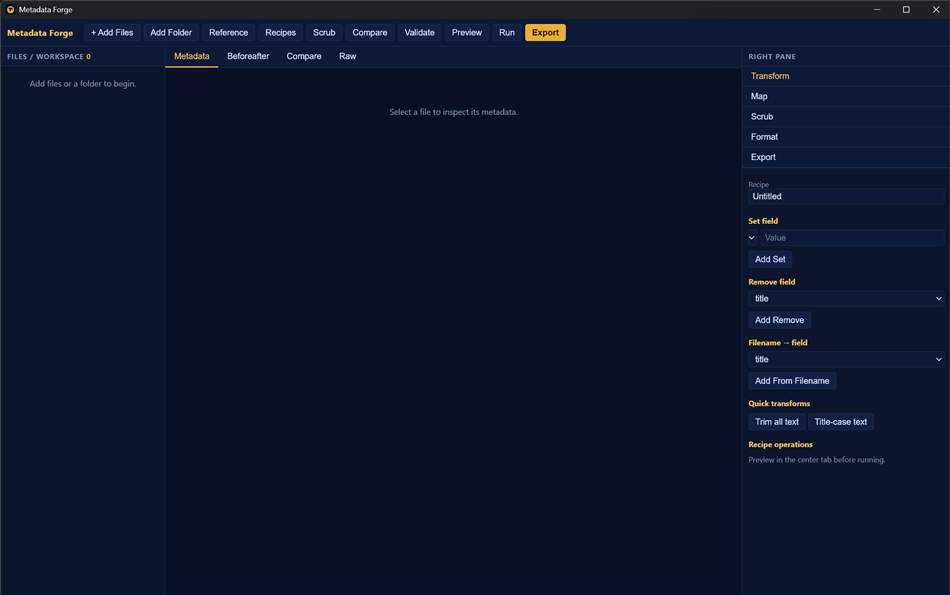Click the Add Remove button
The width and height of the screenshot is (950, 595).
(x=779, y=320)
